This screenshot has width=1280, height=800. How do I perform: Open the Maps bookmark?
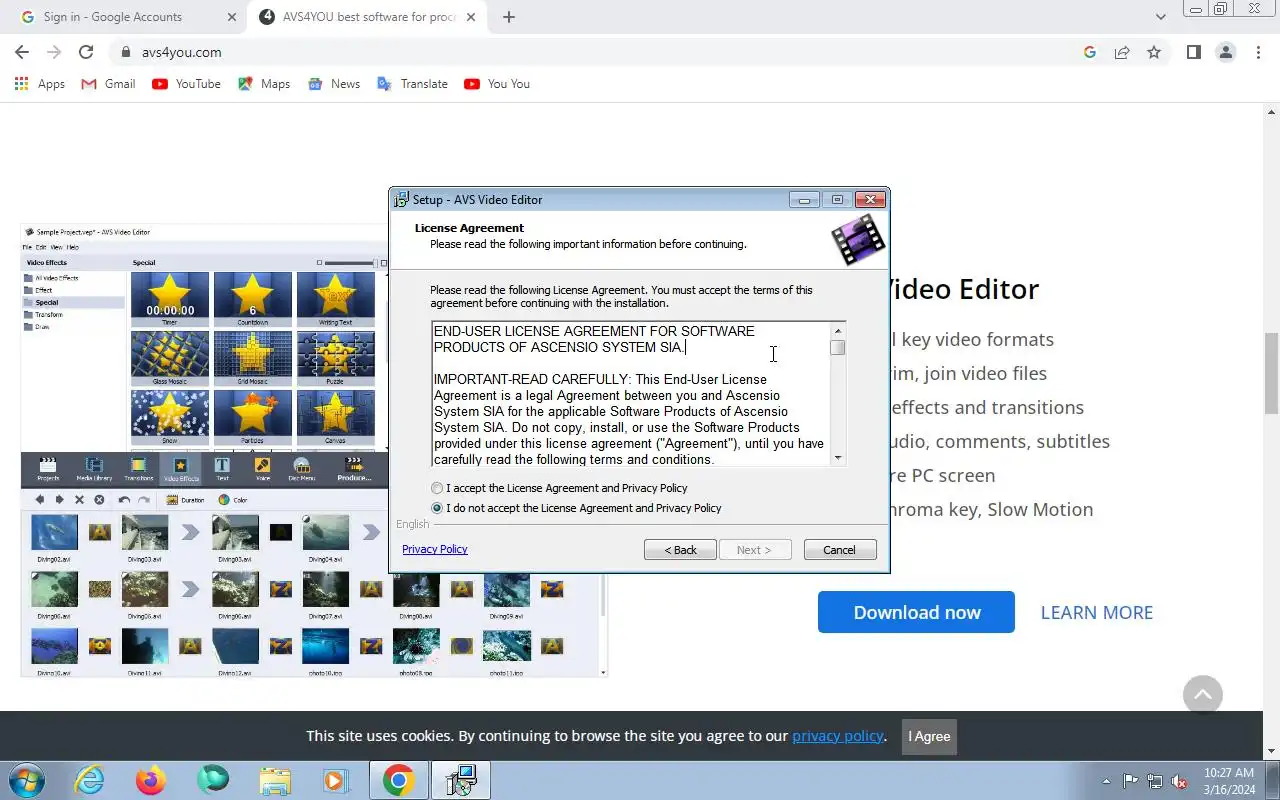coord(264,84)
